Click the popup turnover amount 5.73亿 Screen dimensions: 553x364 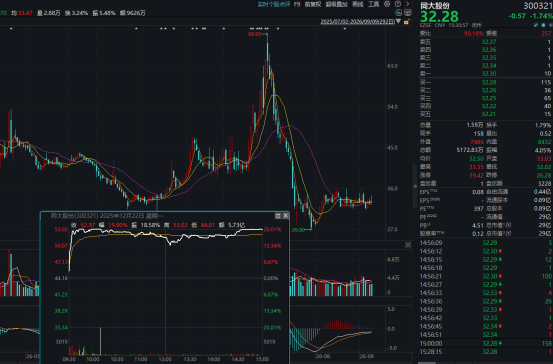236,225
